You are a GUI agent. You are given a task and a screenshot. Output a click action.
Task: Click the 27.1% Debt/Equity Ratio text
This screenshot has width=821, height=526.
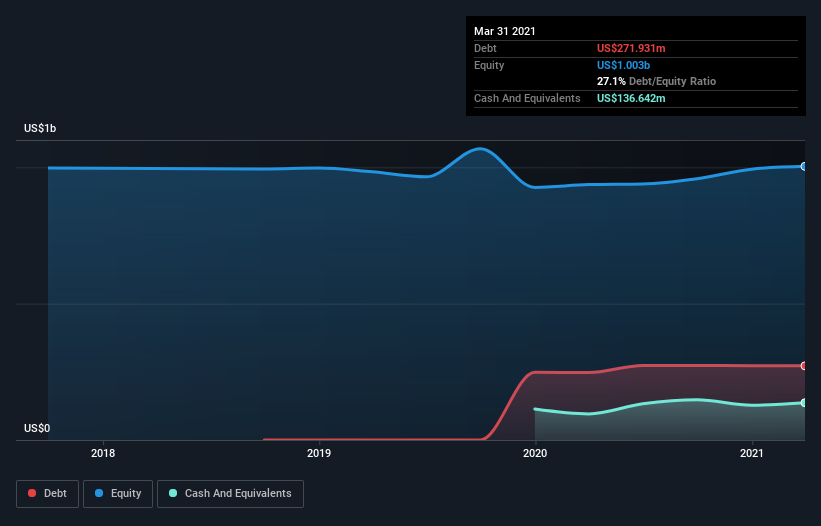(656, 81)
